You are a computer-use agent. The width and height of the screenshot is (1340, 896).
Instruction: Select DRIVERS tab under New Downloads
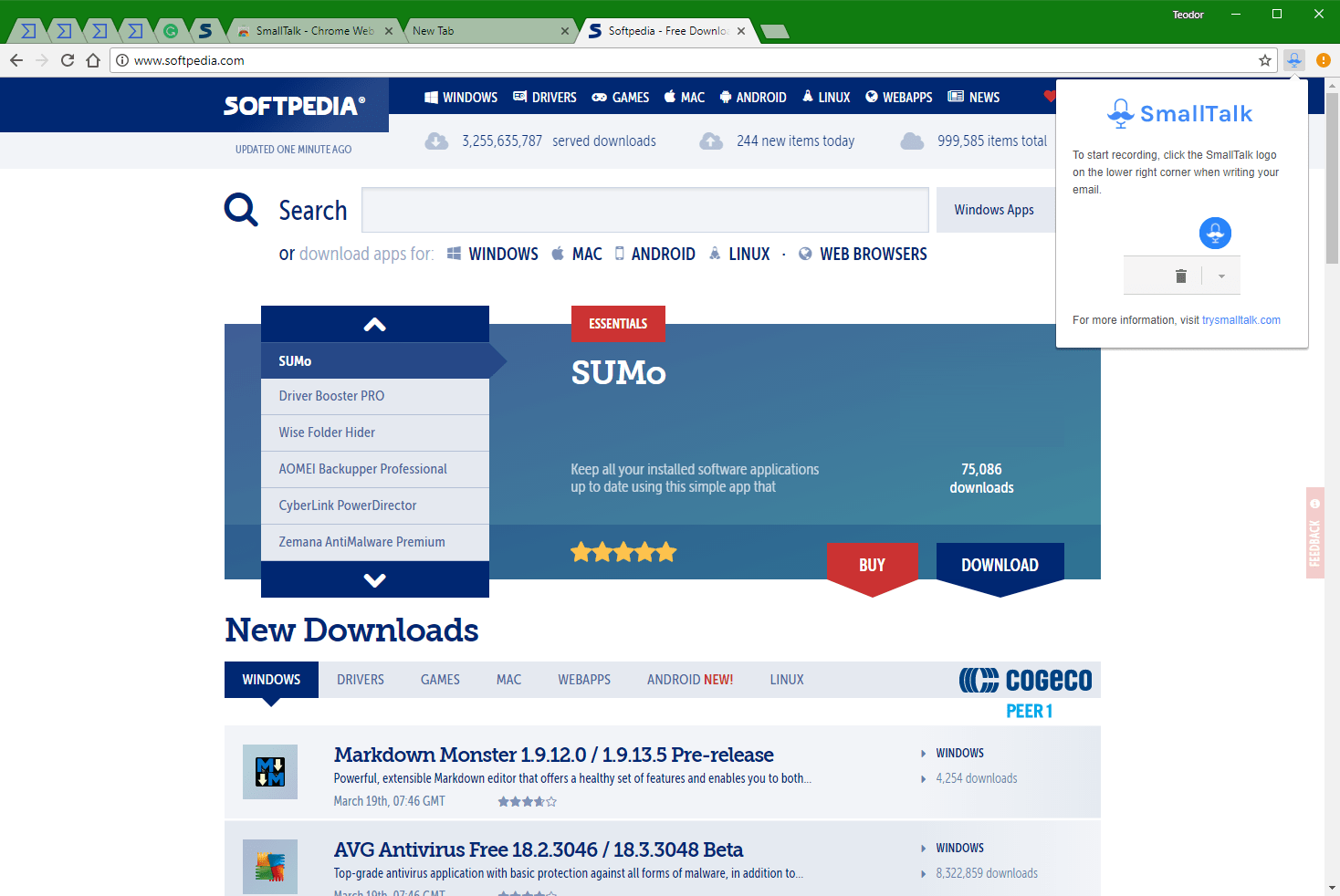pos(361,680)
